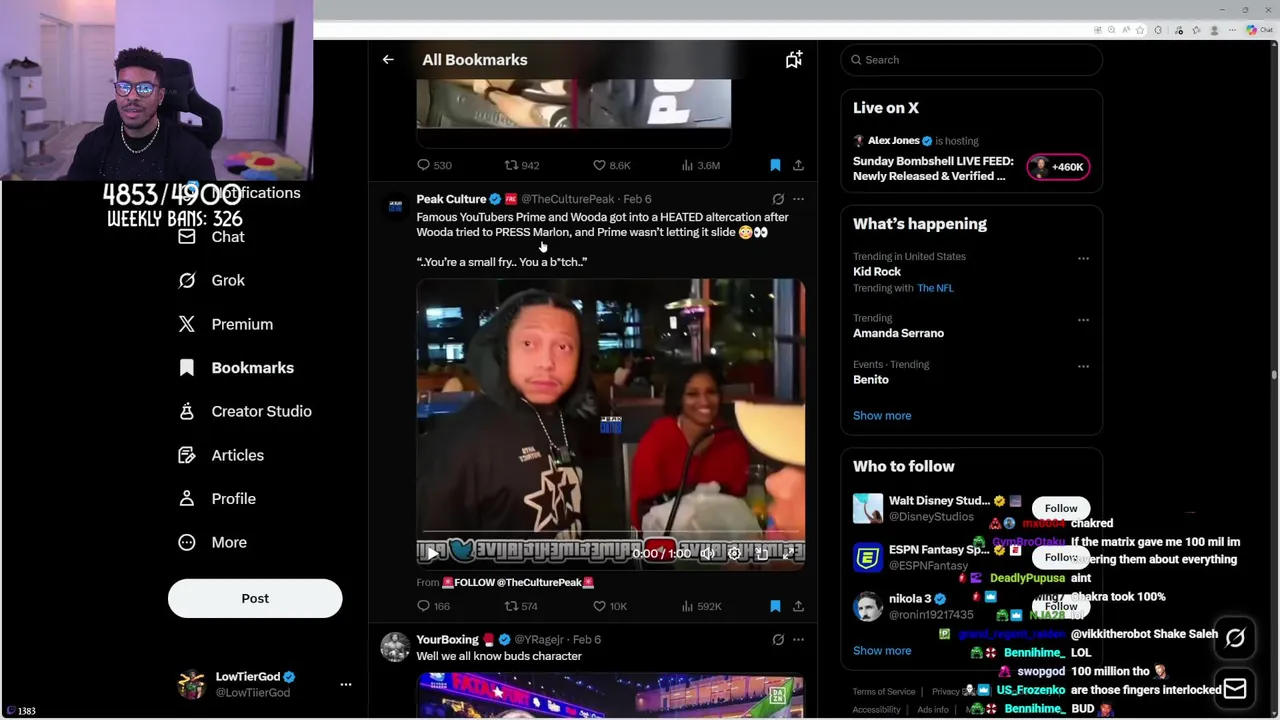Share the 3.6M views post
This screenshot has width=1280, height=720.
[x=798, y=165]
